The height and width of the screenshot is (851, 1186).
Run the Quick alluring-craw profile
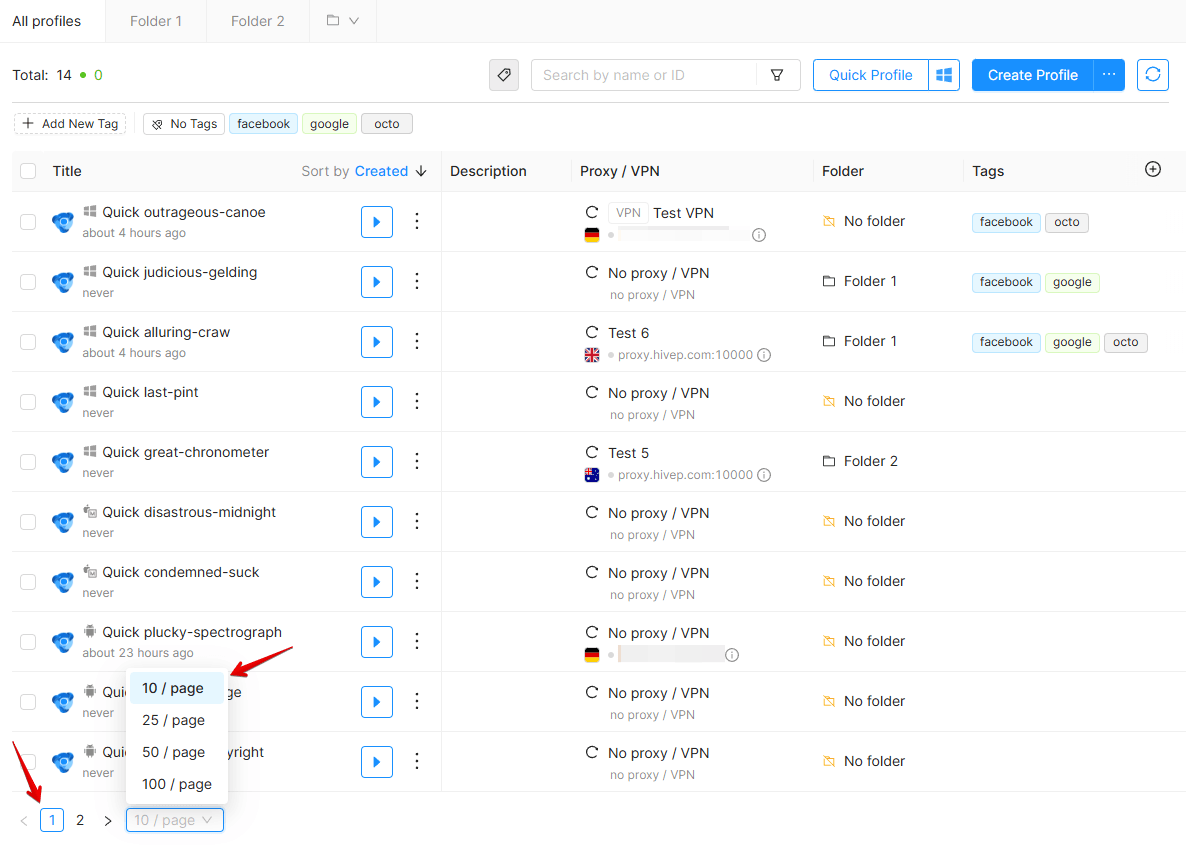(x=377, y=342)
